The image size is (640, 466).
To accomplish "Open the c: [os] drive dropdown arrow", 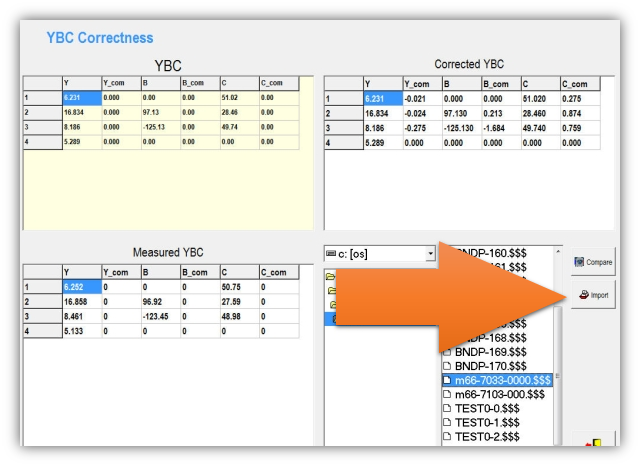I will [429, 254].
